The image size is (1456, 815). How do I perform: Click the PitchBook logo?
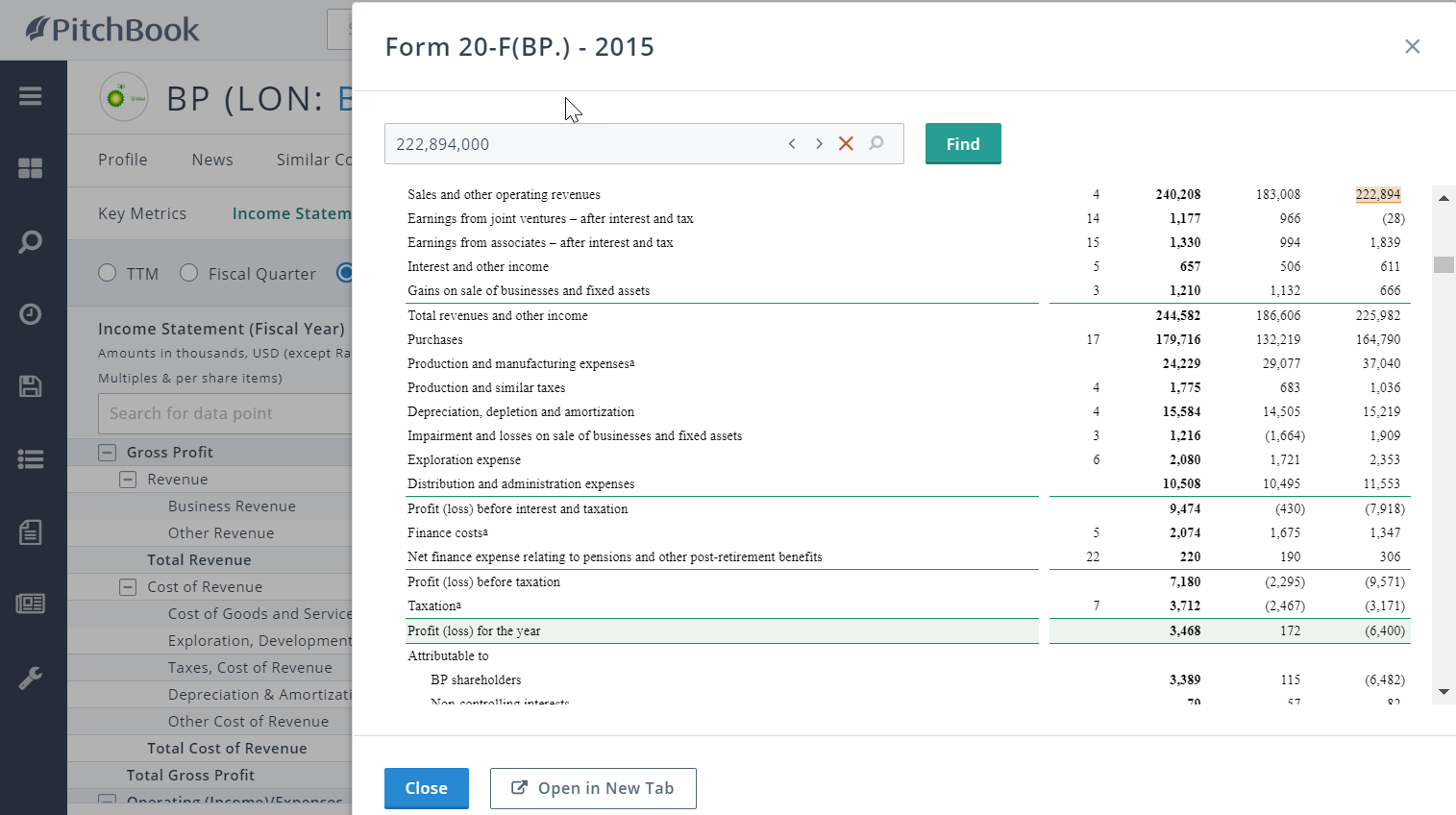pos(112,30)
